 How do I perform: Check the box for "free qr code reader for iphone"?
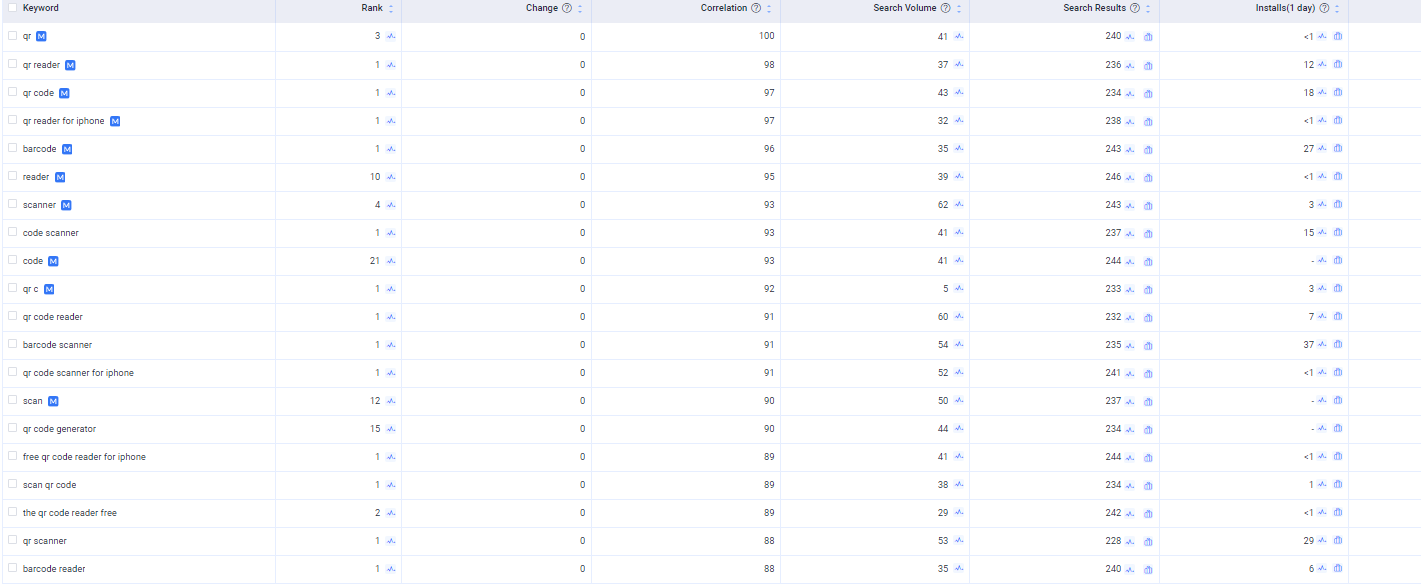pyautogui.click(x=12, y=455)
